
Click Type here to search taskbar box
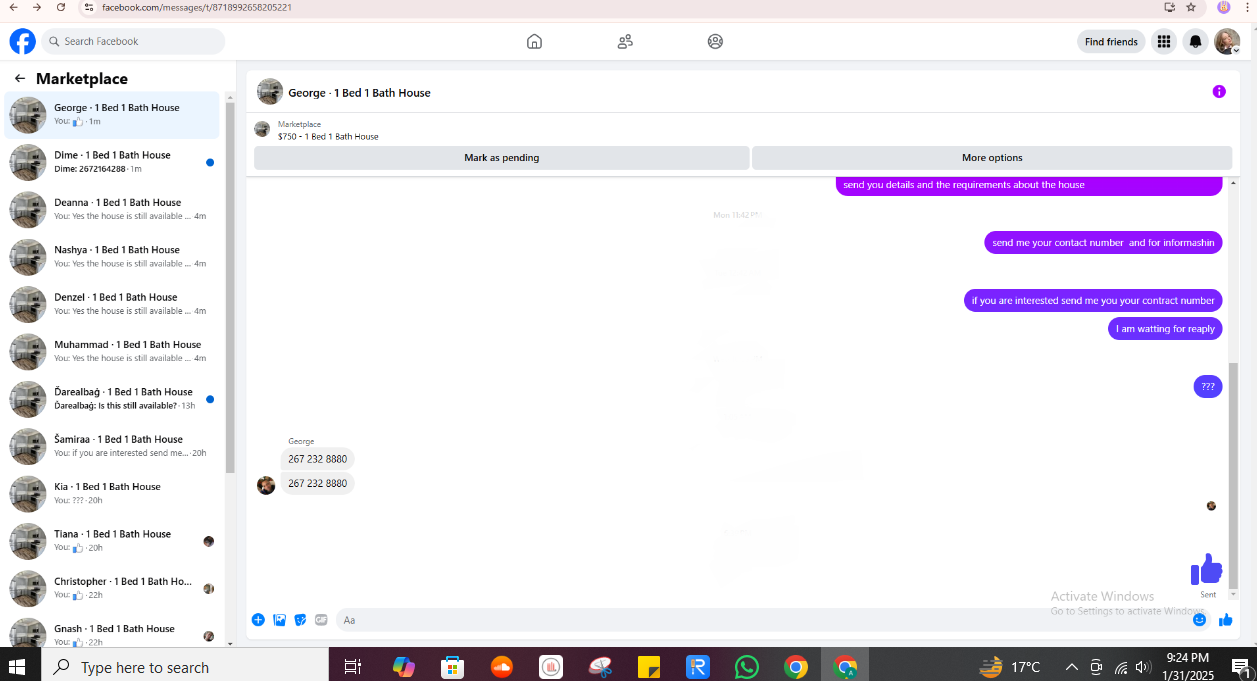185,666
